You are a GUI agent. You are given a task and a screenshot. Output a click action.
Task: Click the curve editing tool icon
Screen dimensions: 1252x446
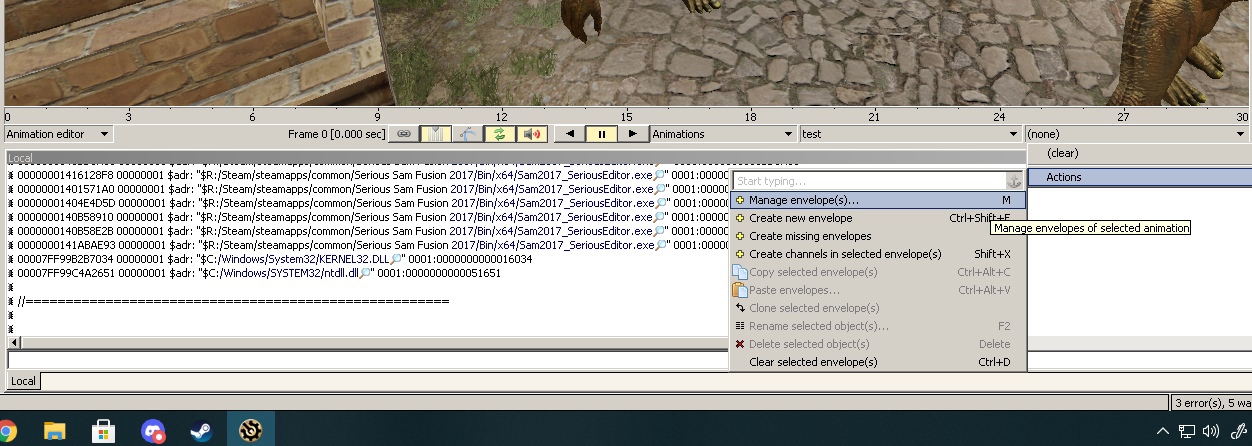tap(467, 134)
